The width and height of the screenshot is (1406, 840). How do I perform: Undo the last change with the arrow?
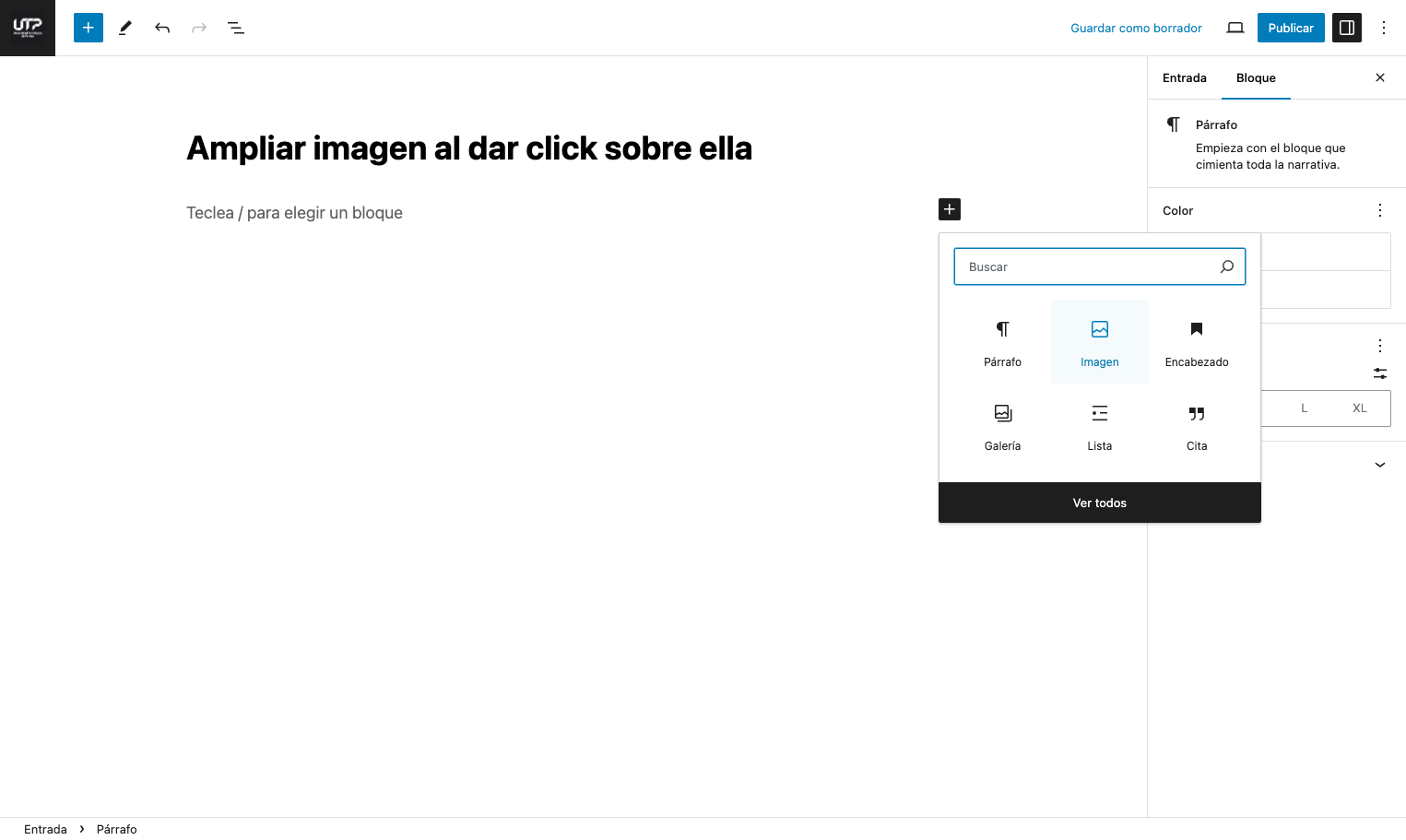coord(162,28)
